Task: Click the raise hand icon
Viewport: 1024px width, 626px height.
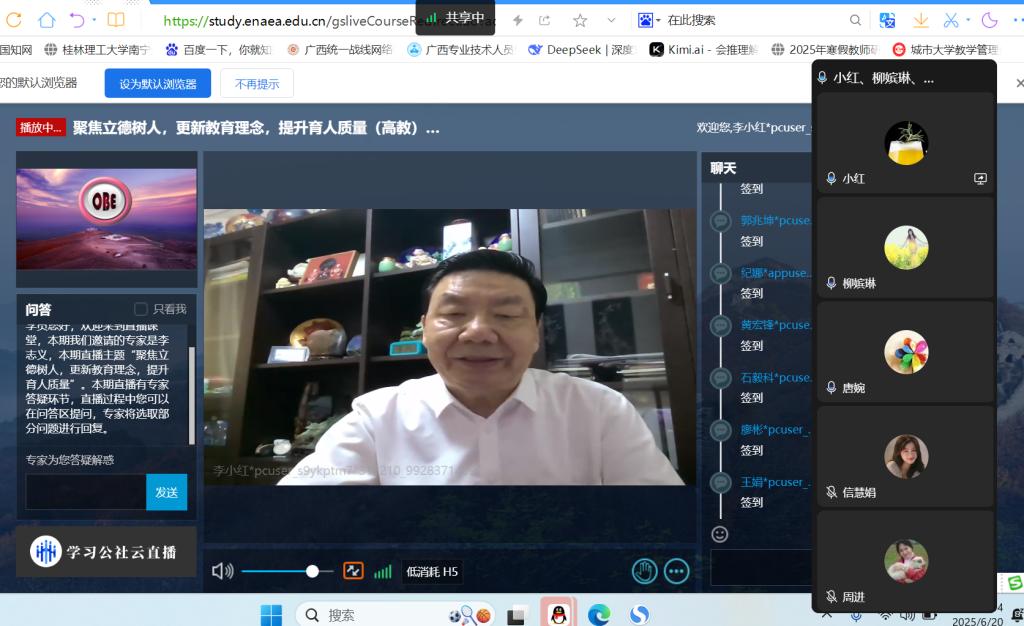Action: point(644,571)
